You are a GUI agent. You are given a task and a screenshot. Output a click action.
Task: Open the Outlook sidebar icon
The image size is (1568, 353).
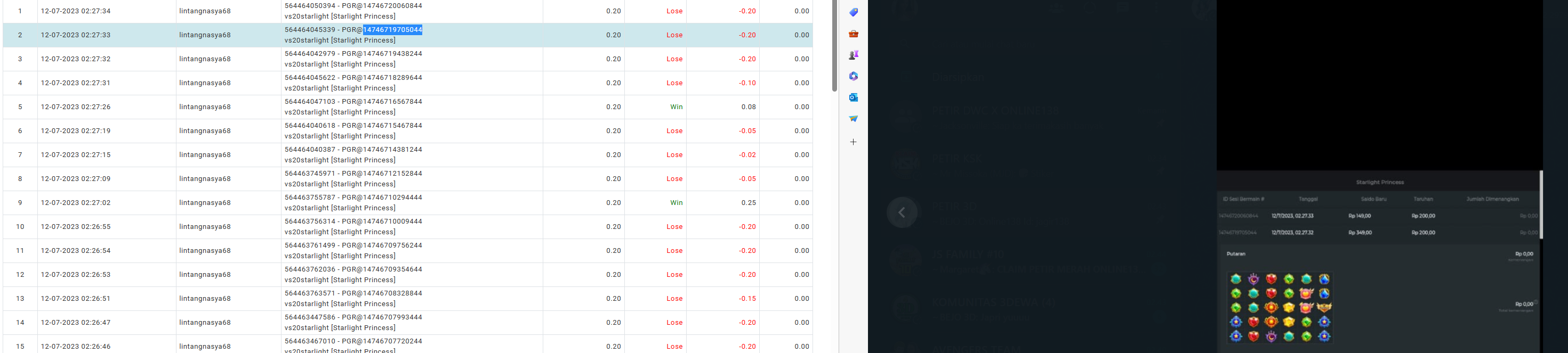click(x=854, y=97)
